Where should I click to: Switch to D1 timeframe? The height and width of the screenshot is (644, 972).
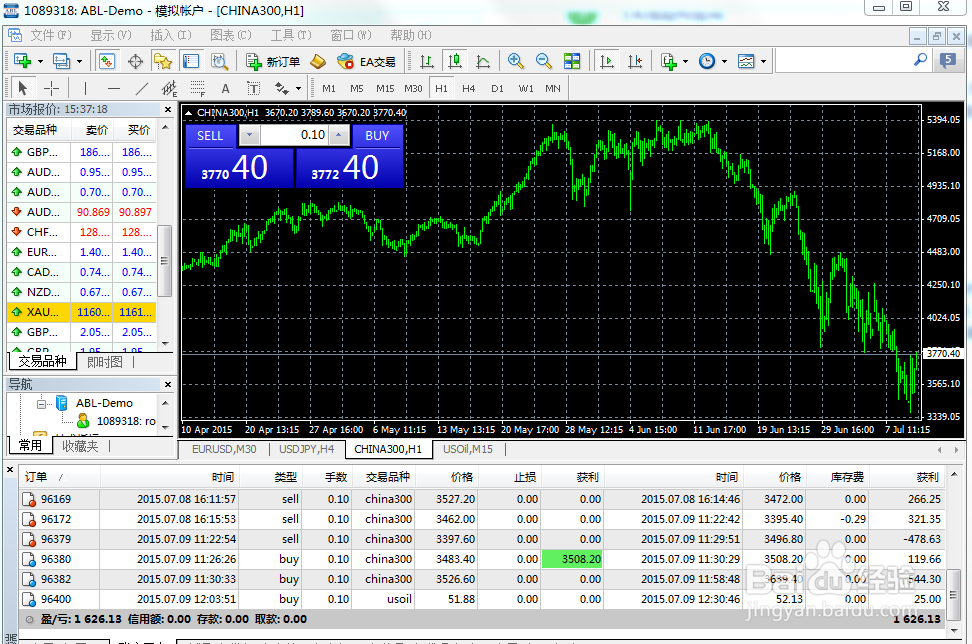(497, 88)
